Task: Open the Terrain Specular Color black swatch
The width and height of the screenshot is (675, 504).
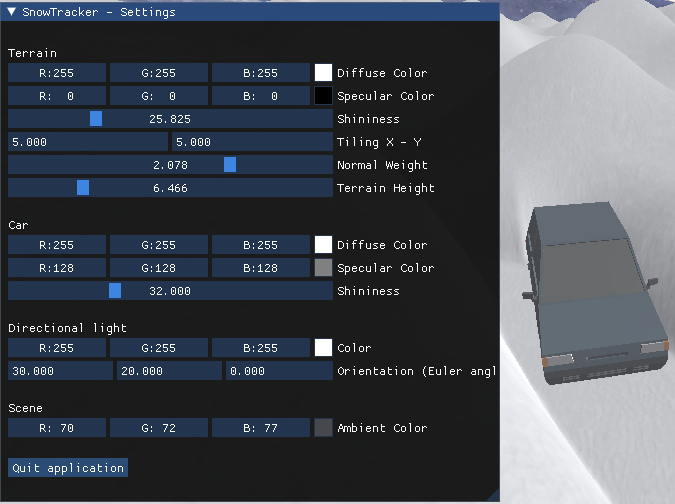Action: point(323,96)
